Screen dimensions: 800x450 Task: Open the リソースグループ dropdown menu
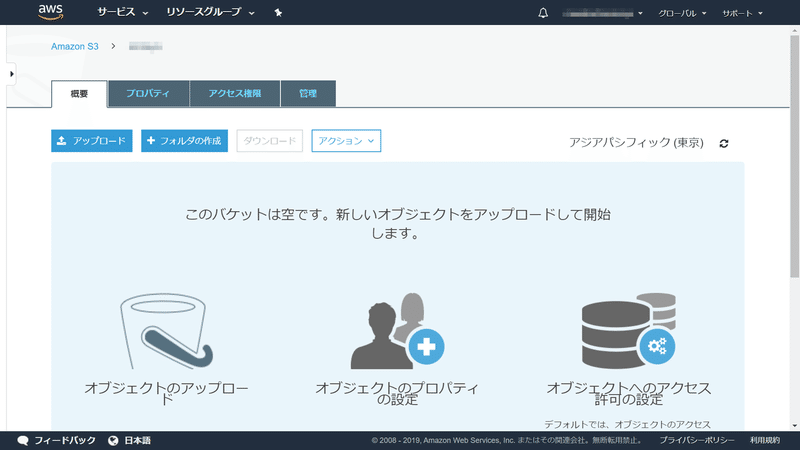click(210, 12)
